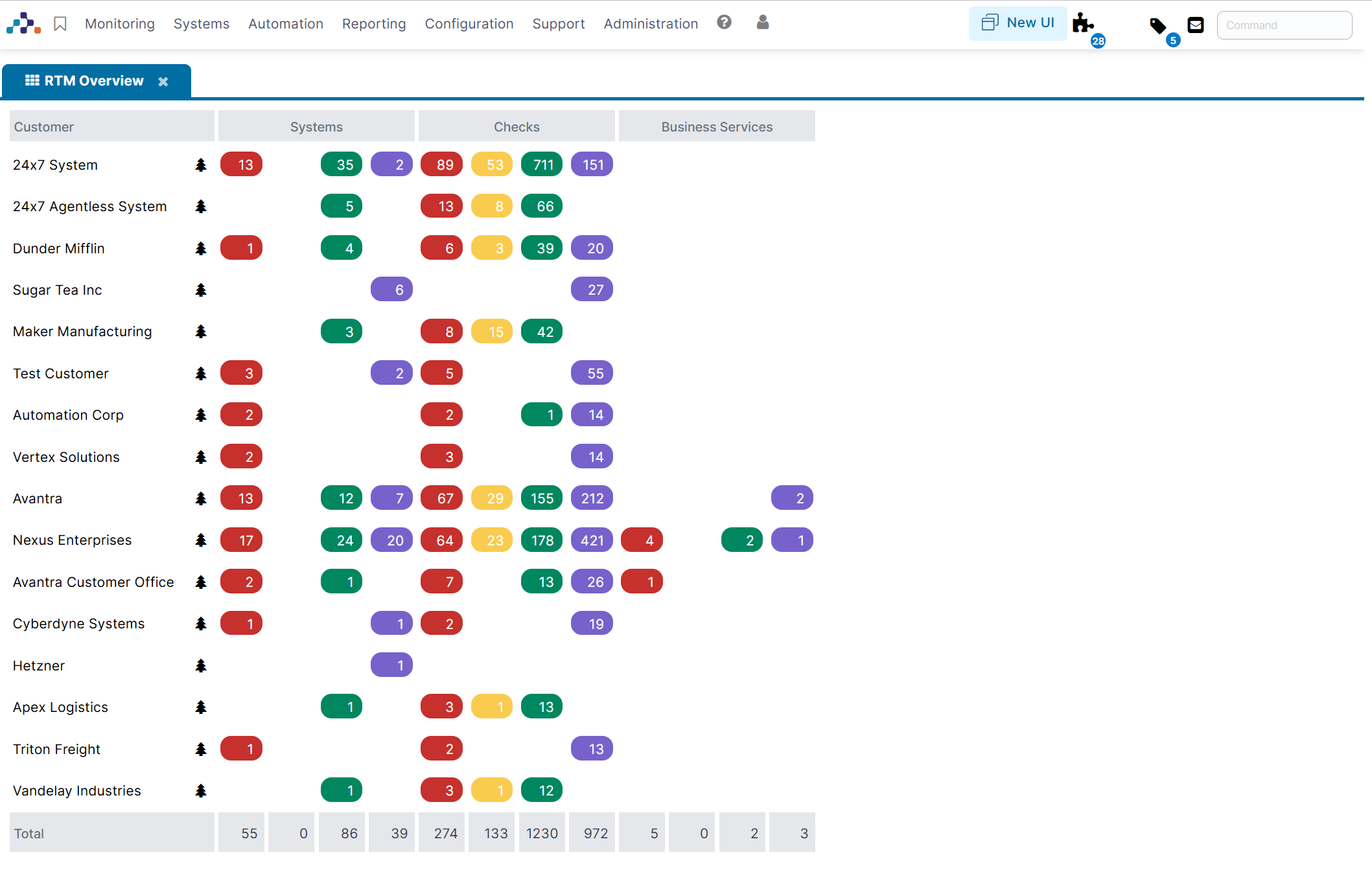Click red 1 business services badge, Avantra Customer Office
Screen dimensions: 1372x870
642,582
